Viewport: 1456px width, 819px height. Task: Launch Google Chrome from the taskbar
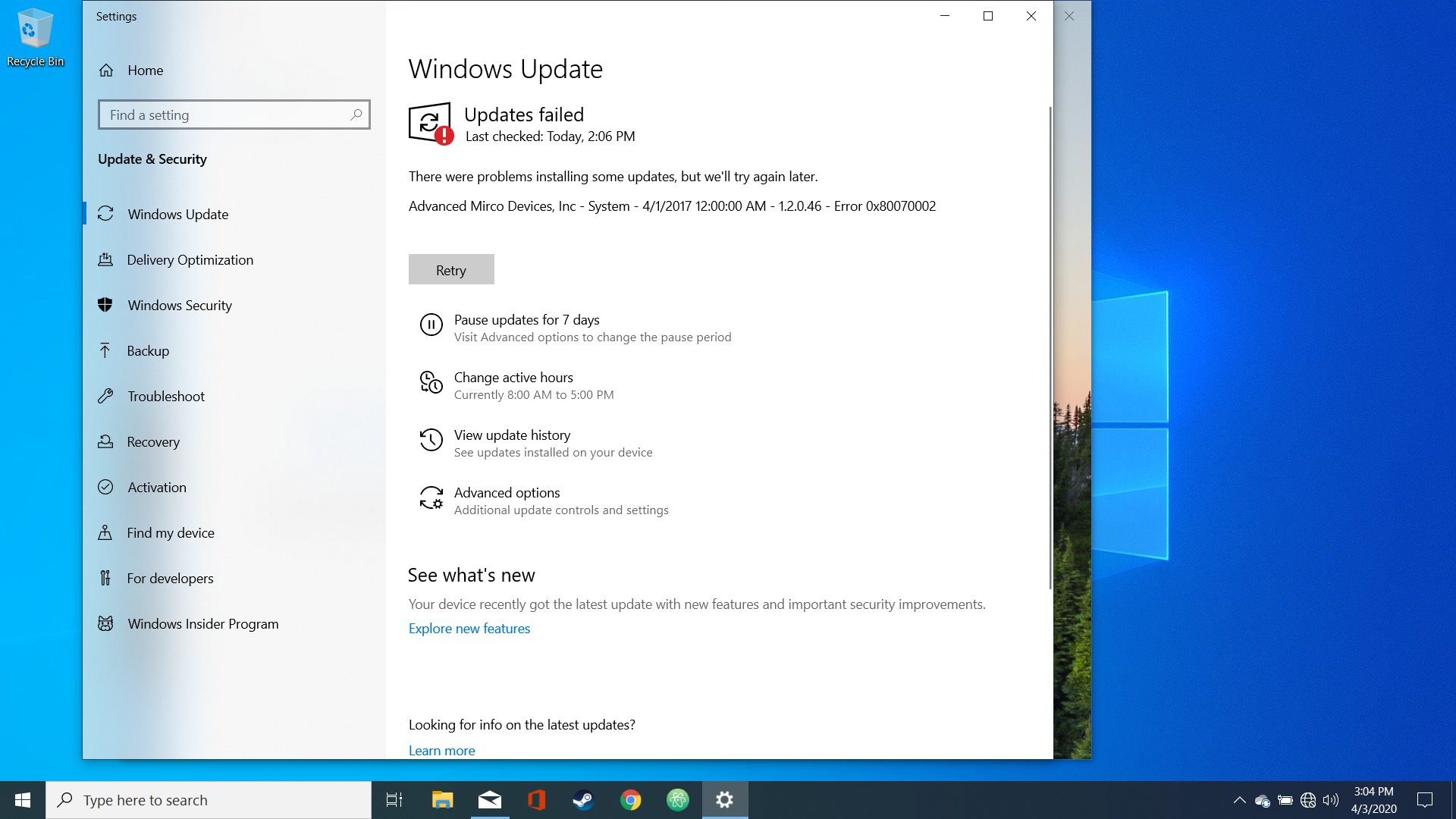[x=631, y=800]
